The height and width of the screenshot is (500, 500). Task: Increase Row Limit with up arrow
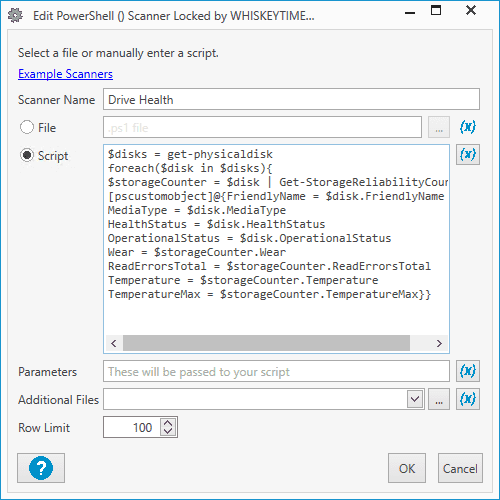coord(168,423)
